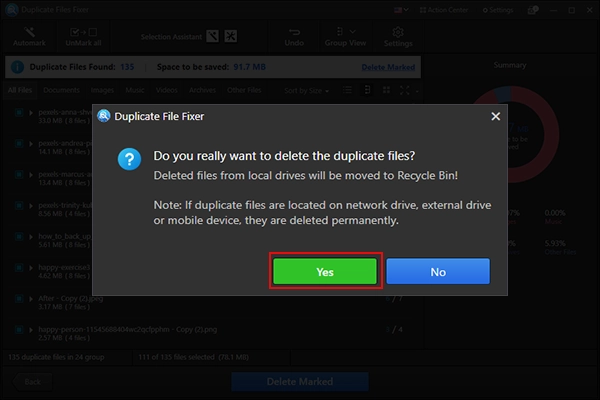
Task: Switch to the grid thumbnails view icon
Action: [386, 90]
